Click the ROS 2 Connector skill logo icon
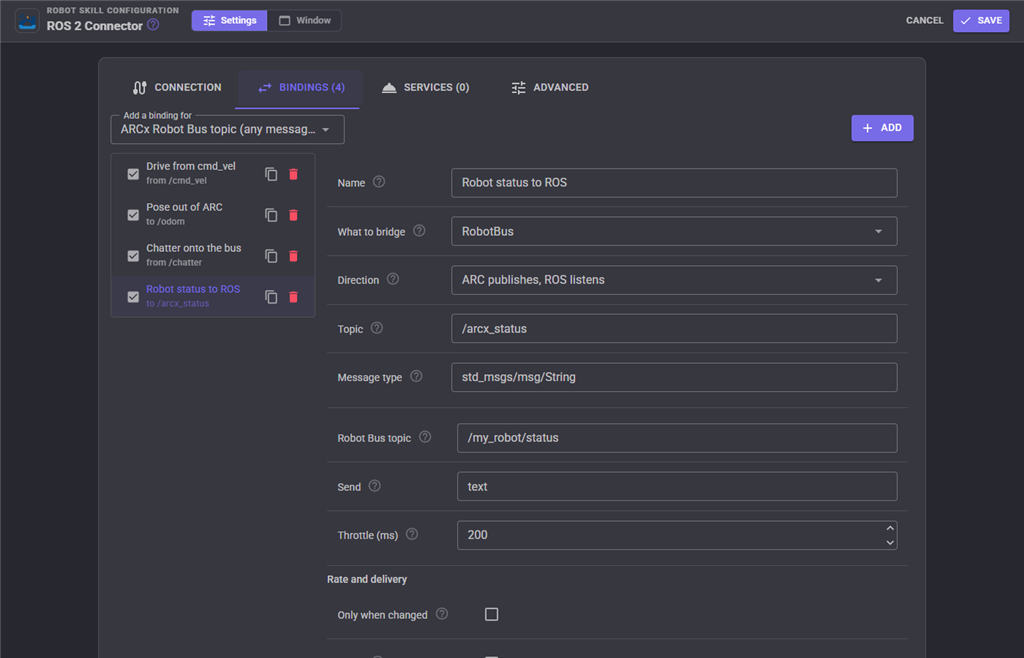Screen dimensions: 1024x658 coord(27,20)
